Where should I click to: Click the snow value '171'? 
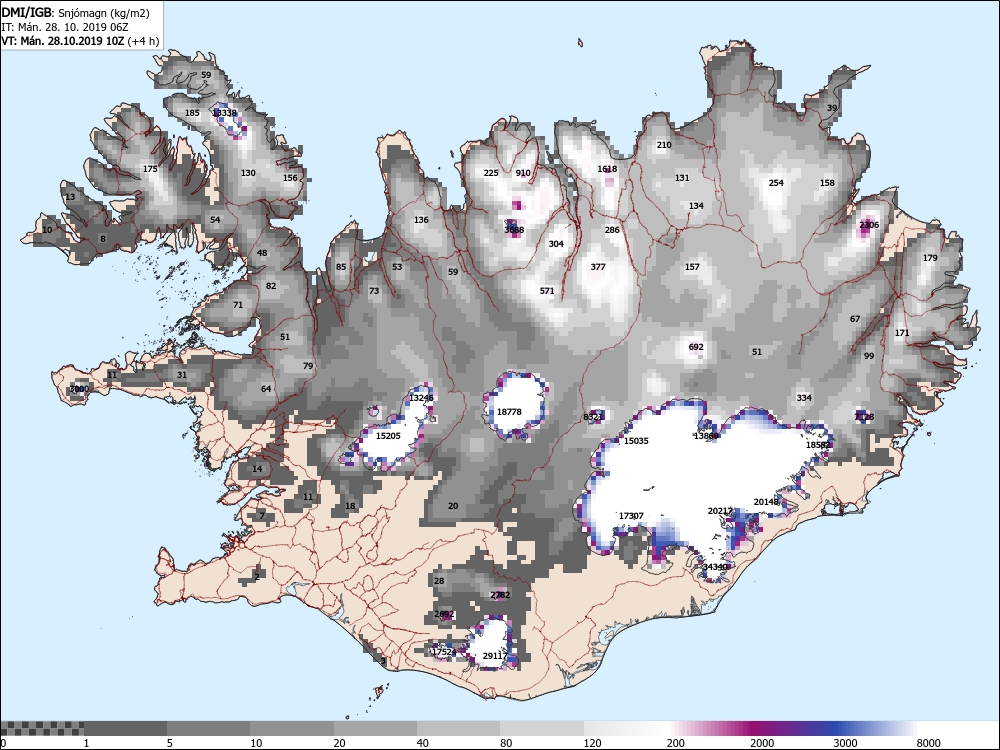point(902,333)
